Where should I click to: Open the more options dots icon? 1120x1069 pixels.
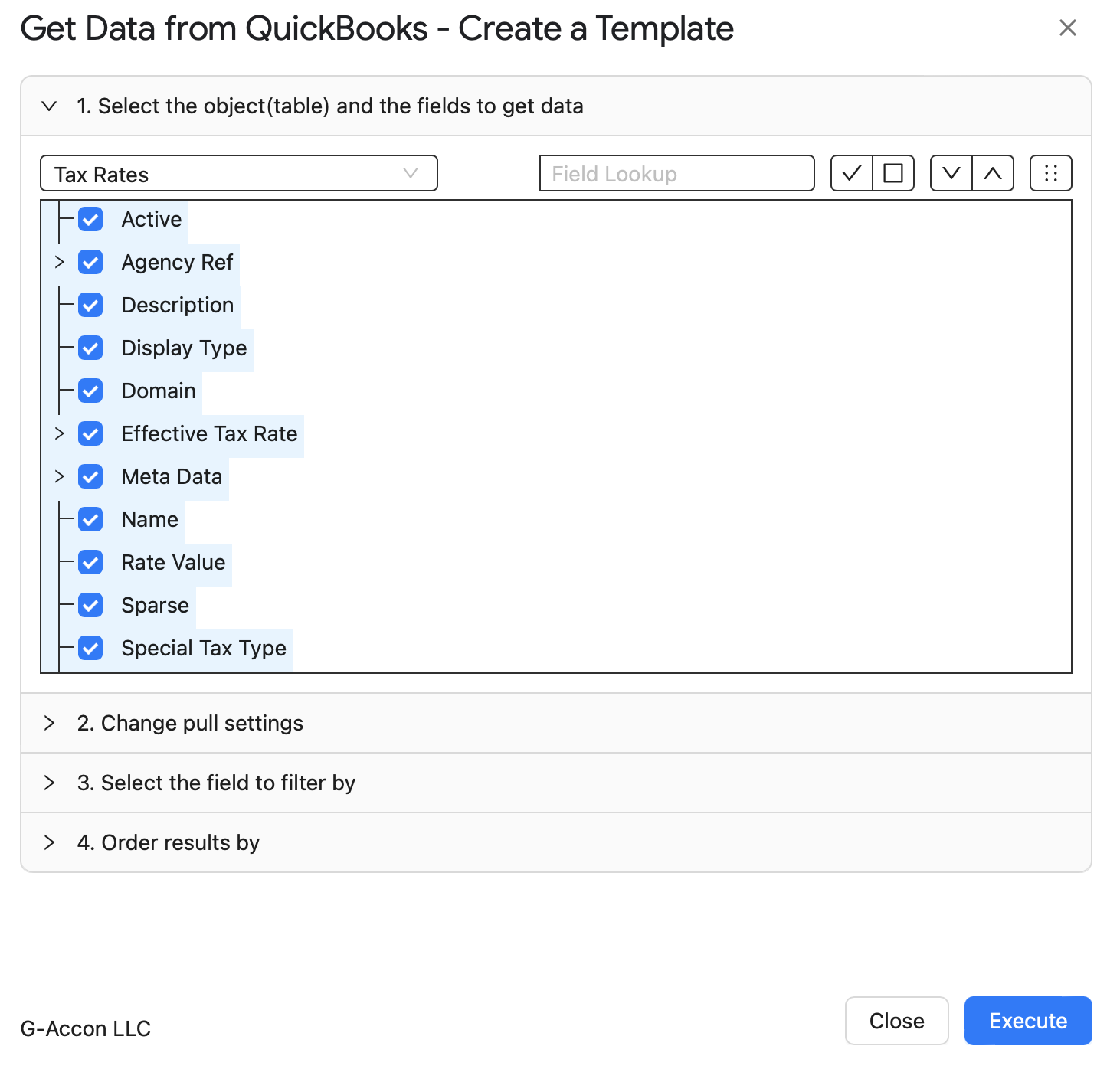pyautogui.click(x=1051, y=173)
